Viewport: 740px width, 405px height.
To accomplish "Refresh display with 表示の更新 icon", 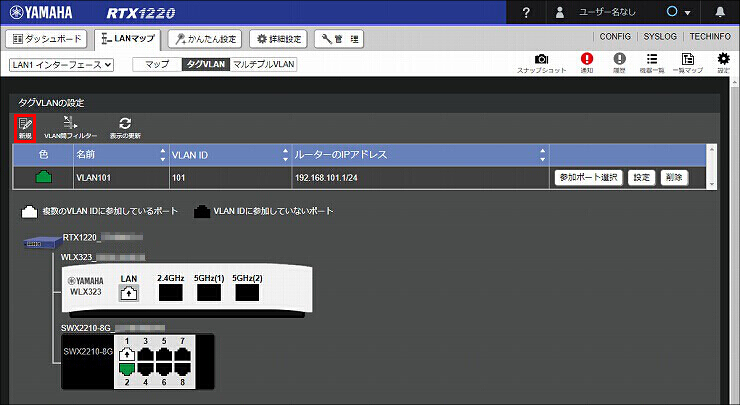I will click(125, 128).
